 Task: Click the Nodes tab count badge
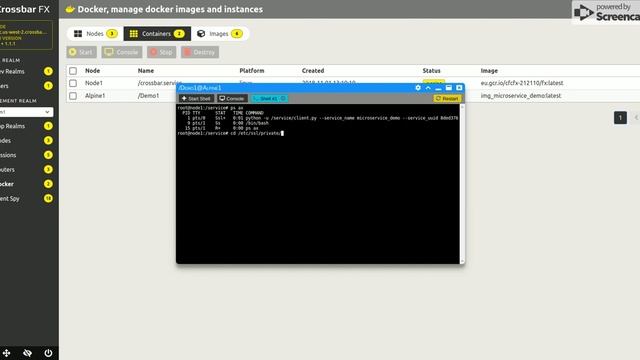(112, 33)
